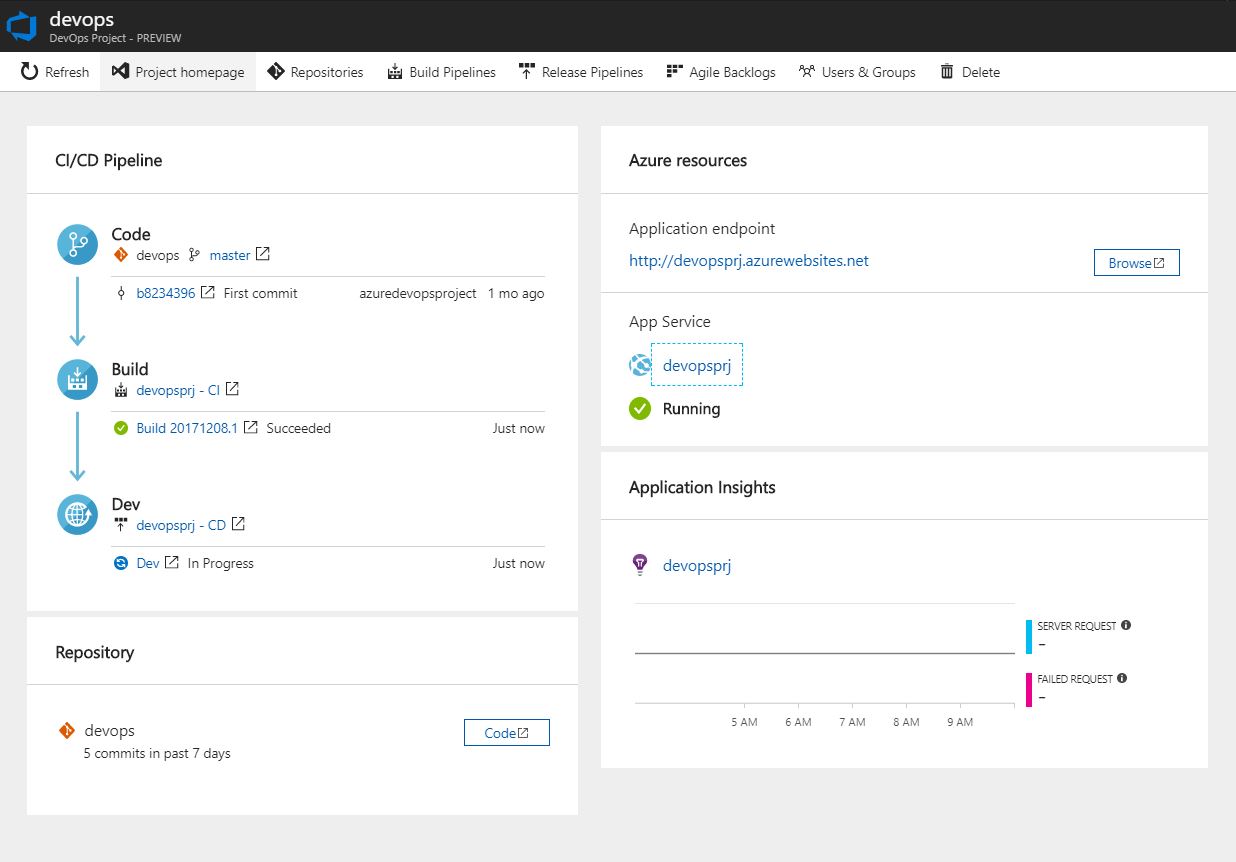Click info icon next to FAILED REQUEST
The image size is (1236, 862).
pos(1122,678)
